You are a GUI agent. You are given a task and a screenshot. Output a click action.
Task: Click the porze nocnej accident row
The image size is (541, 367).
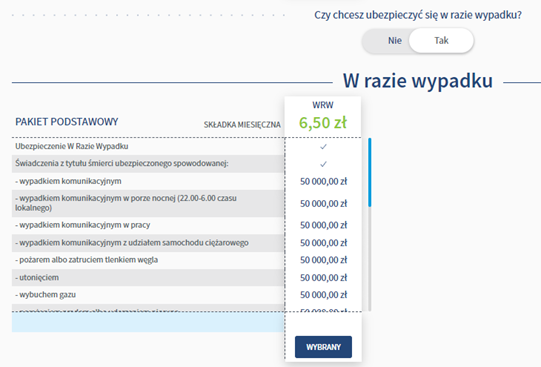148,203
